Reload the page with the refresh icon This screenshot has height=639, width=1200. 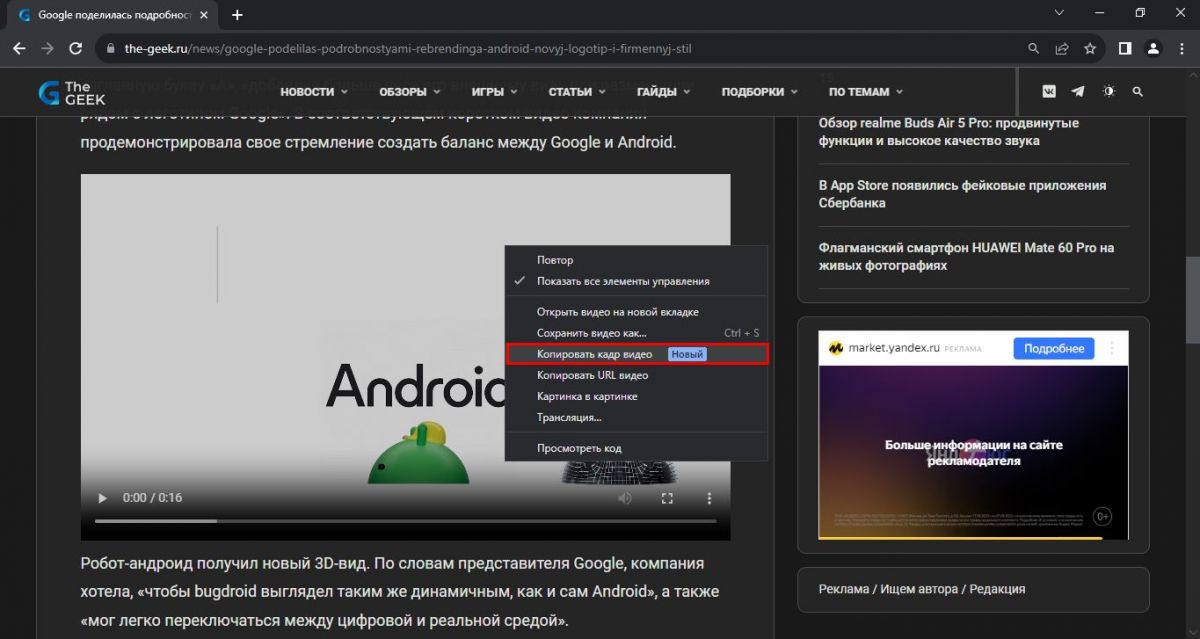click(75, 48)
